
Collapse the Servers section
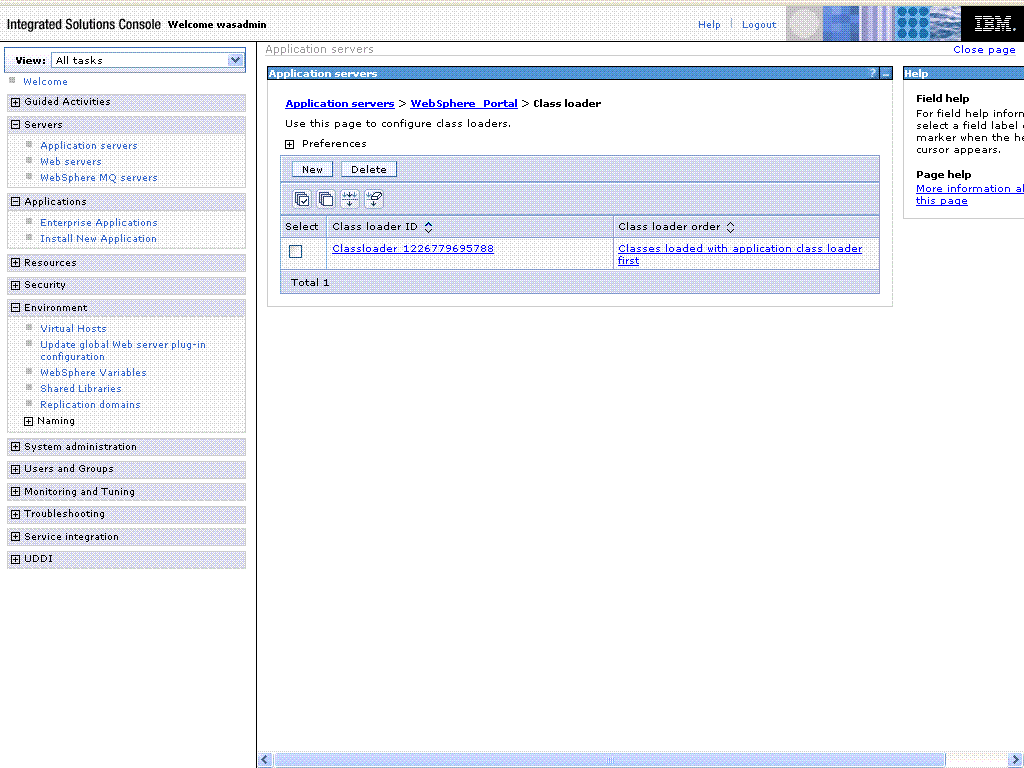16,125
